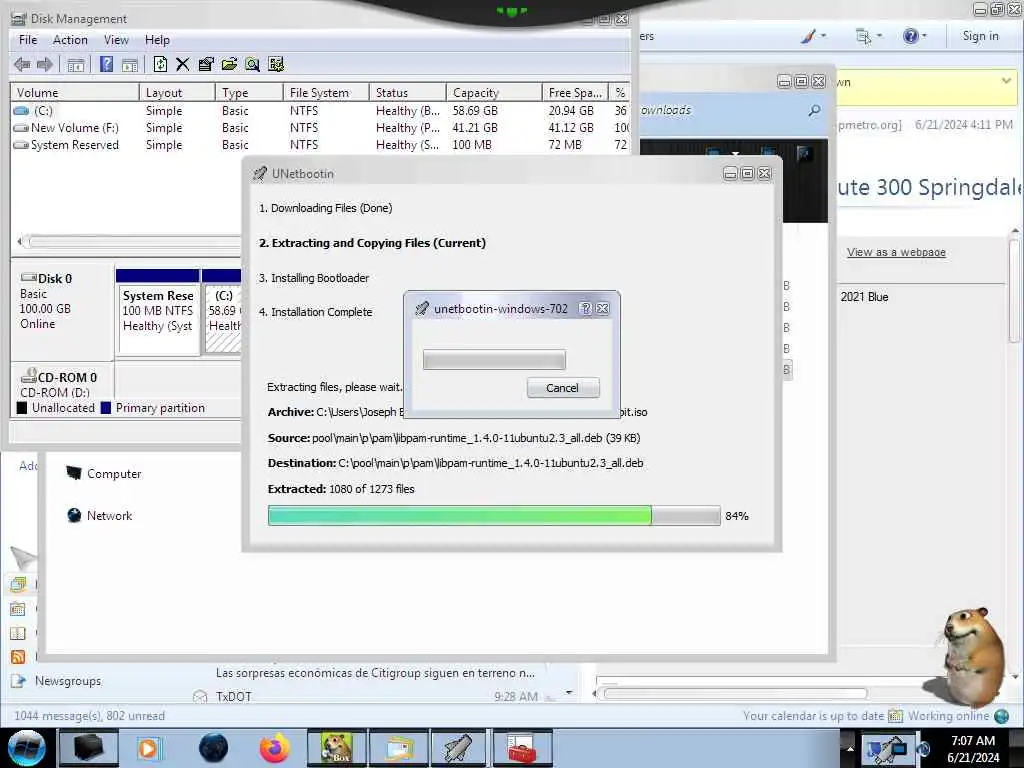Open Network in the navigation pane
This screenshot has height=768, width=1024.
[100, 515]
